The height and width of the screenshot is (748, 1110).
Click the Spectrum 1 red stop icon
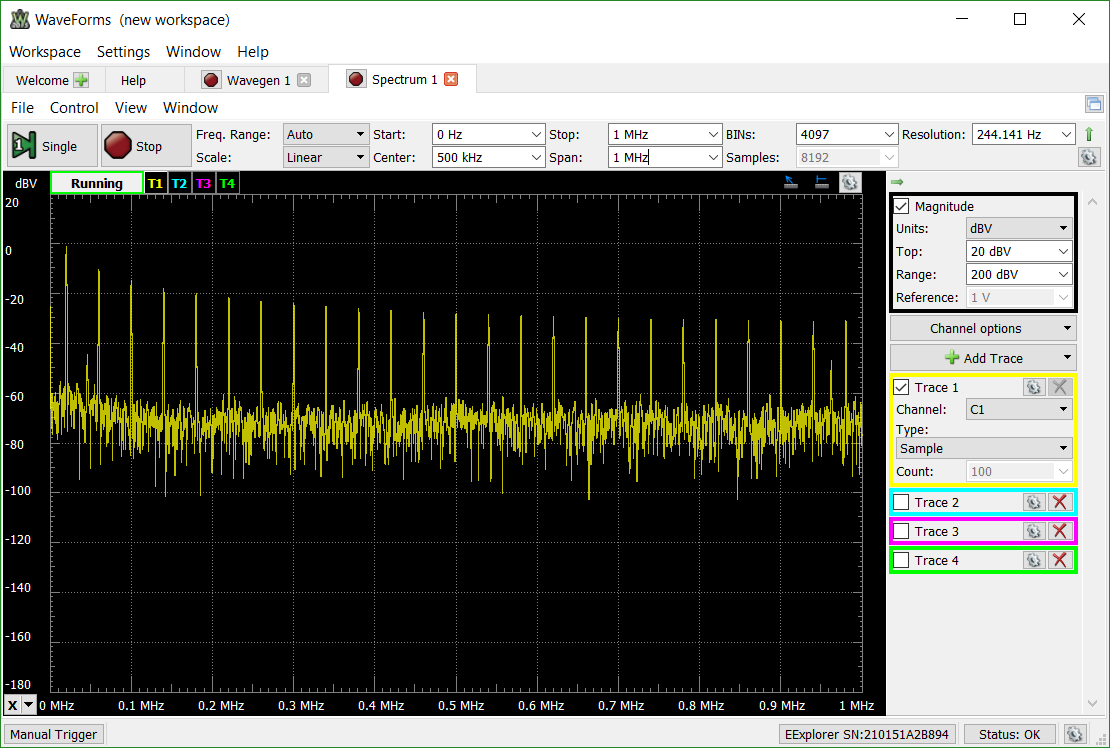pos(356,79)
